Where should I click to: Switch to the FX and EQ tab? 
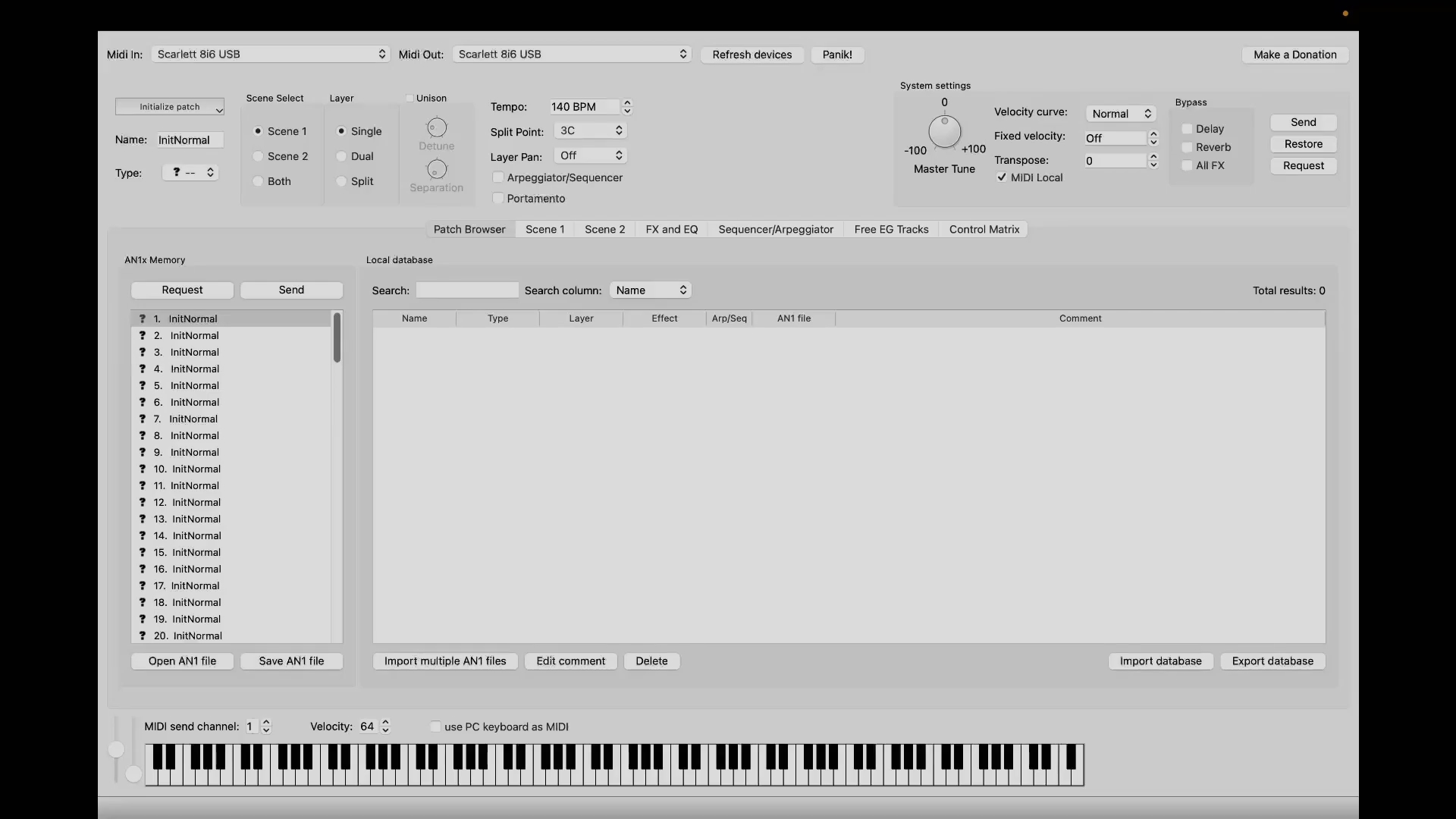tap(671, 229)
